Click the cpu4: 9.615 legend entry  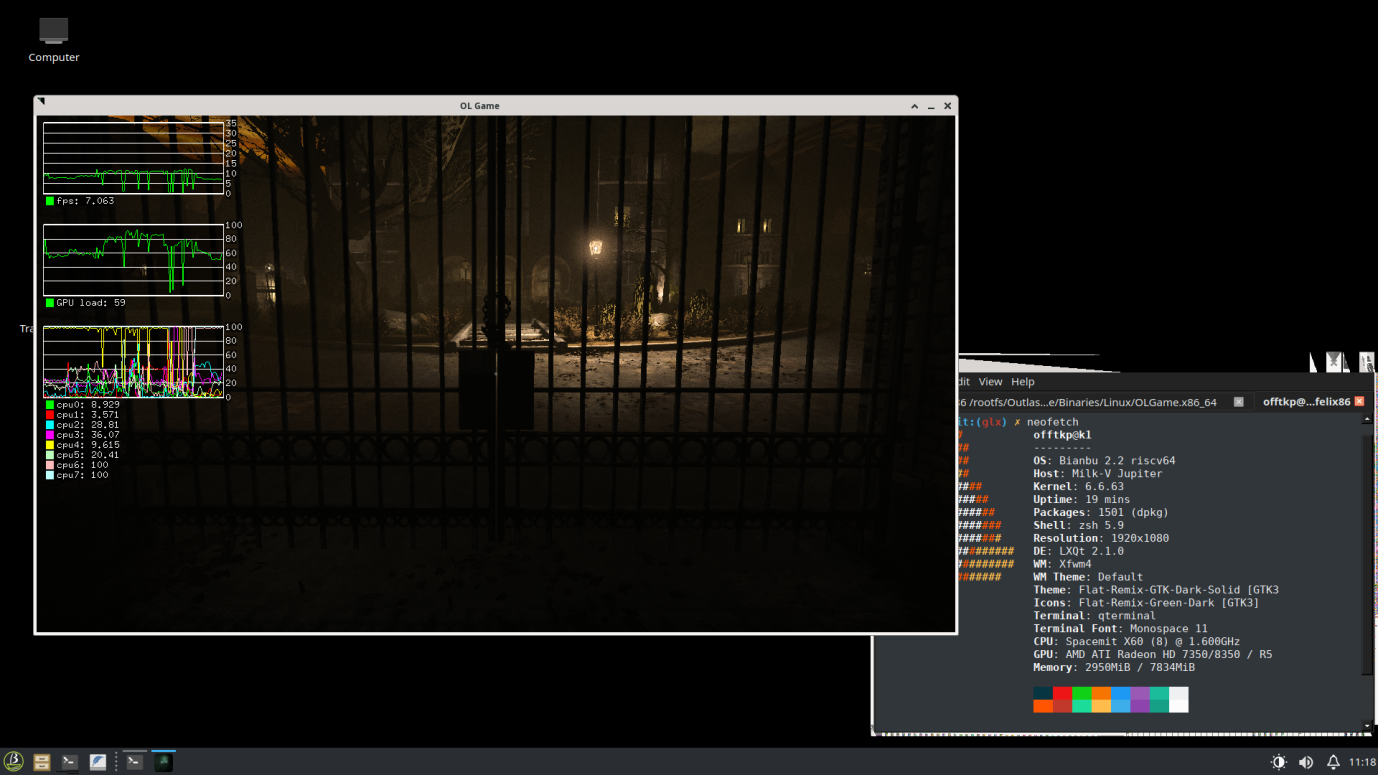[83, 445]
